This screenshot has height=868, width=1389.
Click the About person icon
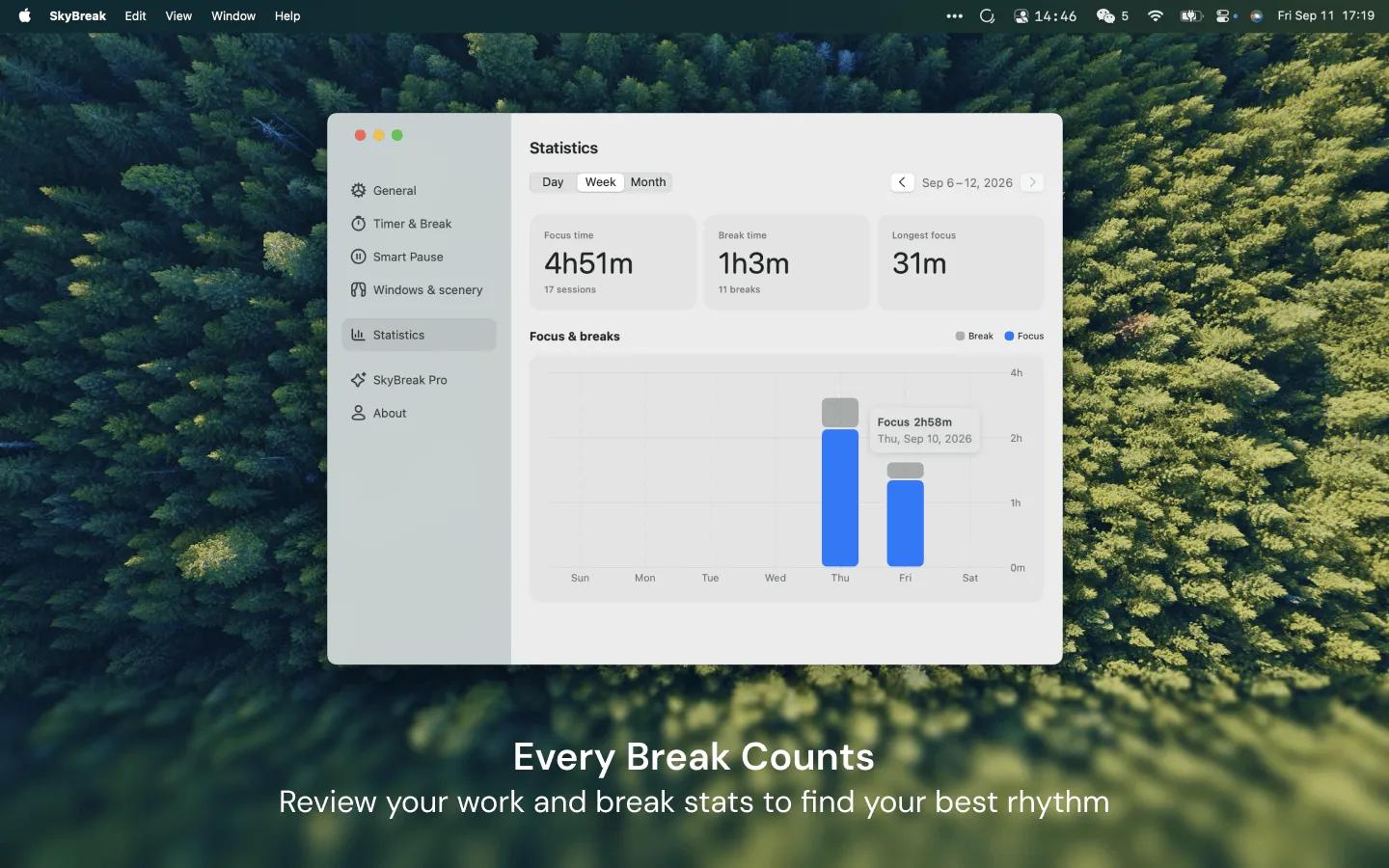coord(358,413)
